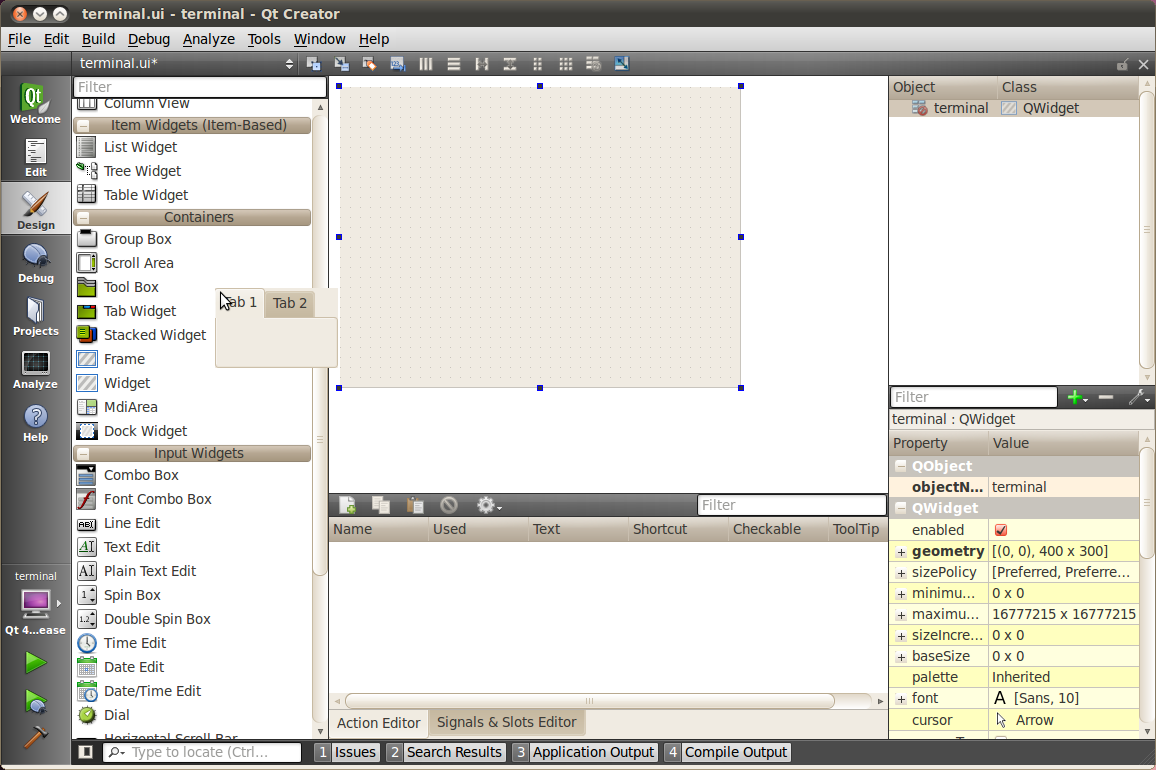The image size is (1156, 770).
Task: Apply Lay Out Vertically
Action: click(x=453, y=64)
